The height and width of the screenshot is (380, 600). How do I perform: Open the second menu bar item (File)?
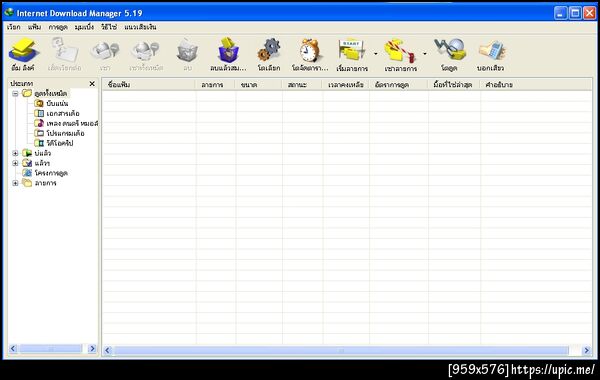pyautogui.click(x=34, y=27)
